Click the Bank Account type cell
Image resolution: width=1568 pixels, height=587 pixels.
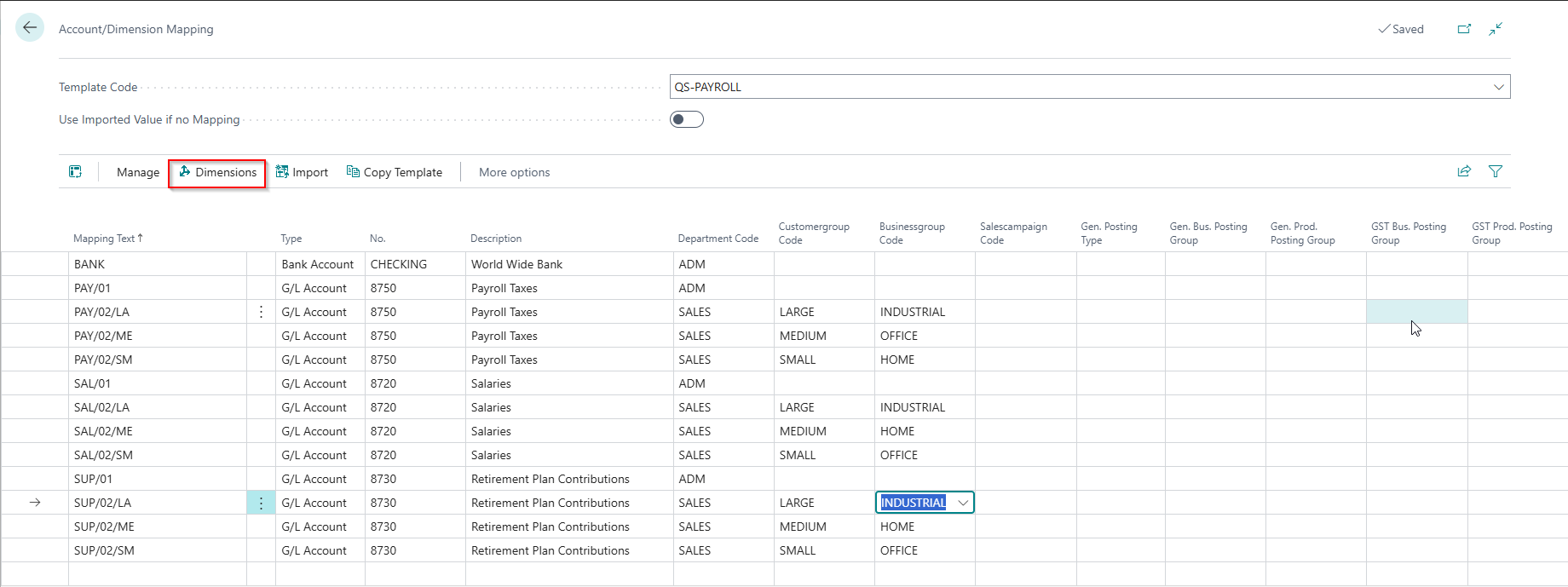tap(320, 264)
